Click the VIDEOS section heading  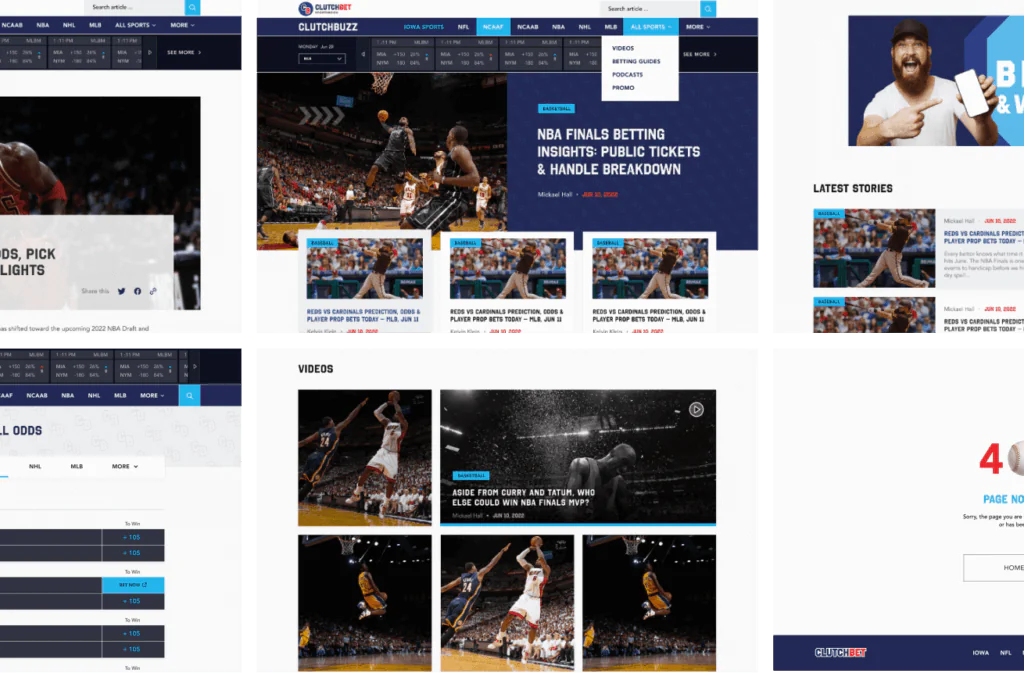click(315, 369)
